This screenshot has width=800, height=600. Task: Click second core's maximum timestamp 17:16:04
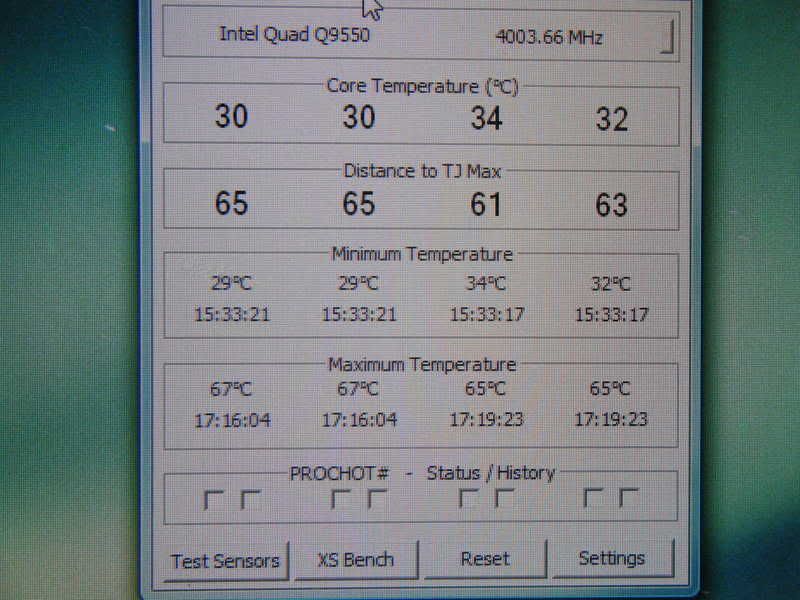tap(359, 420)
